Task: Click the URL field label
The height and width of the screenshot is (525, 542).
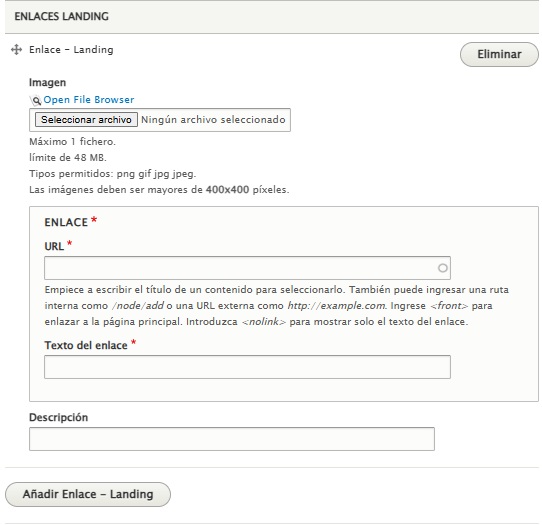Action: tap(54, 246)
